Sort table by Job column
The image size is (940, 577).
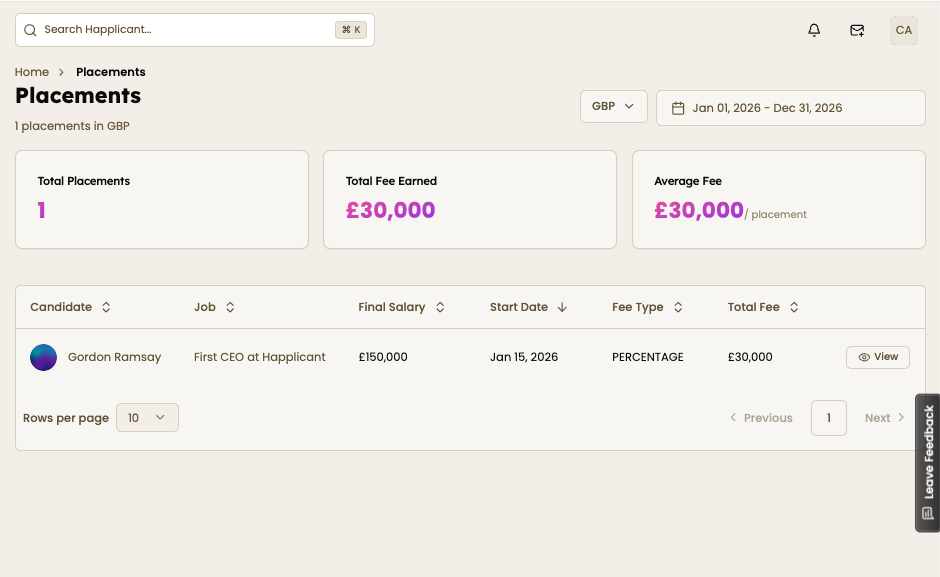point(230,307)
